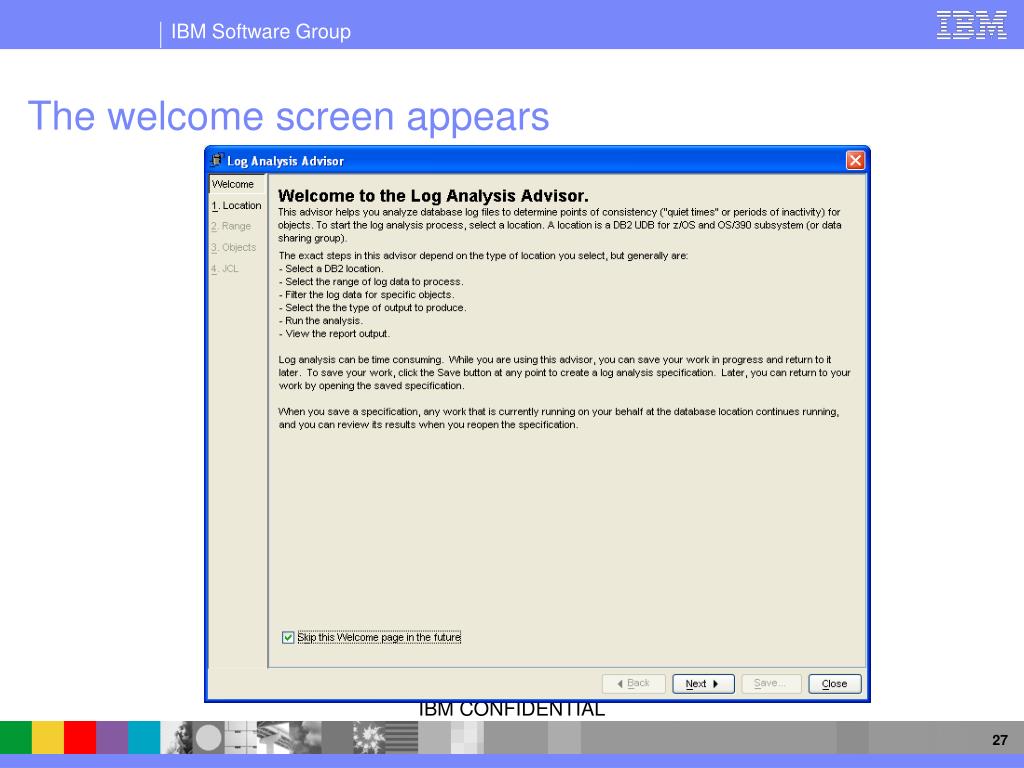
Task: Select the grayed 4. JCL step
Action: coord(225,268)
